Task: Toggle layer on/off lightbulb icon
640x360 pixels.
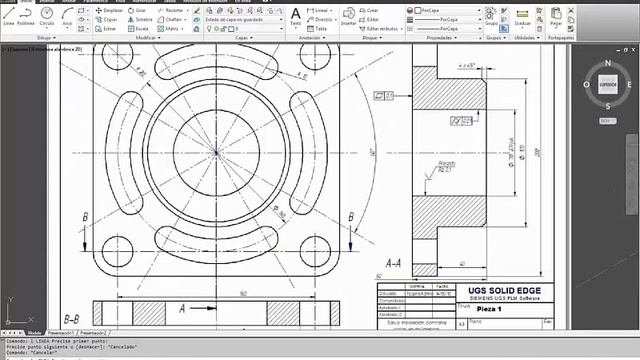Action: 209,29
